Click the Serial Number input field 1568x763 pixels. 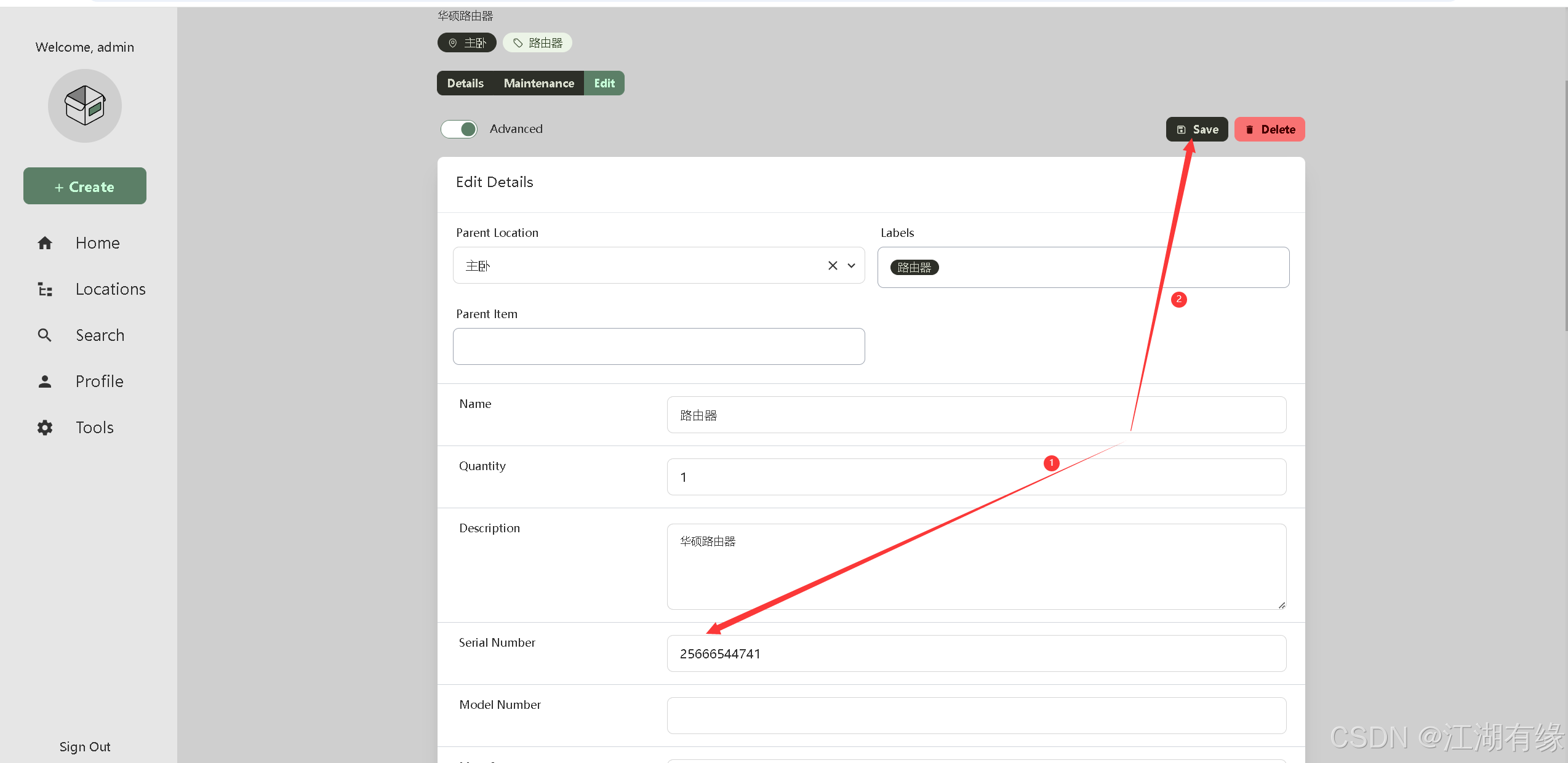coord(976,653)
